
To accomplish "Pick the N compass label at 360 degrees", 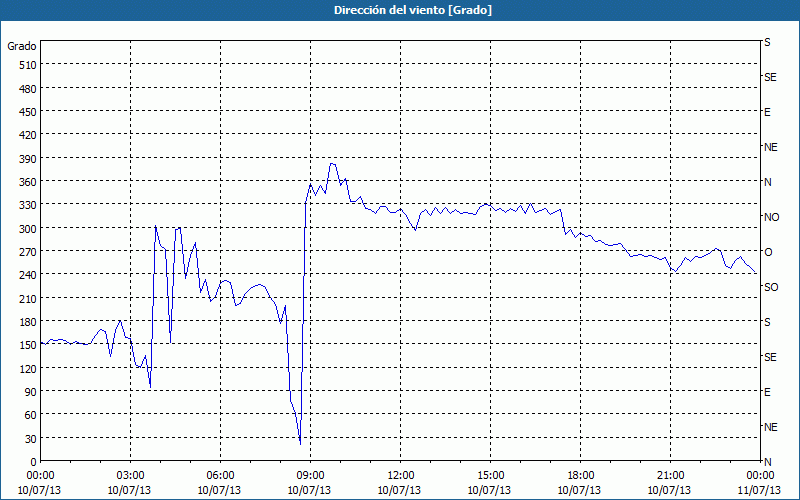I will 768,182.
